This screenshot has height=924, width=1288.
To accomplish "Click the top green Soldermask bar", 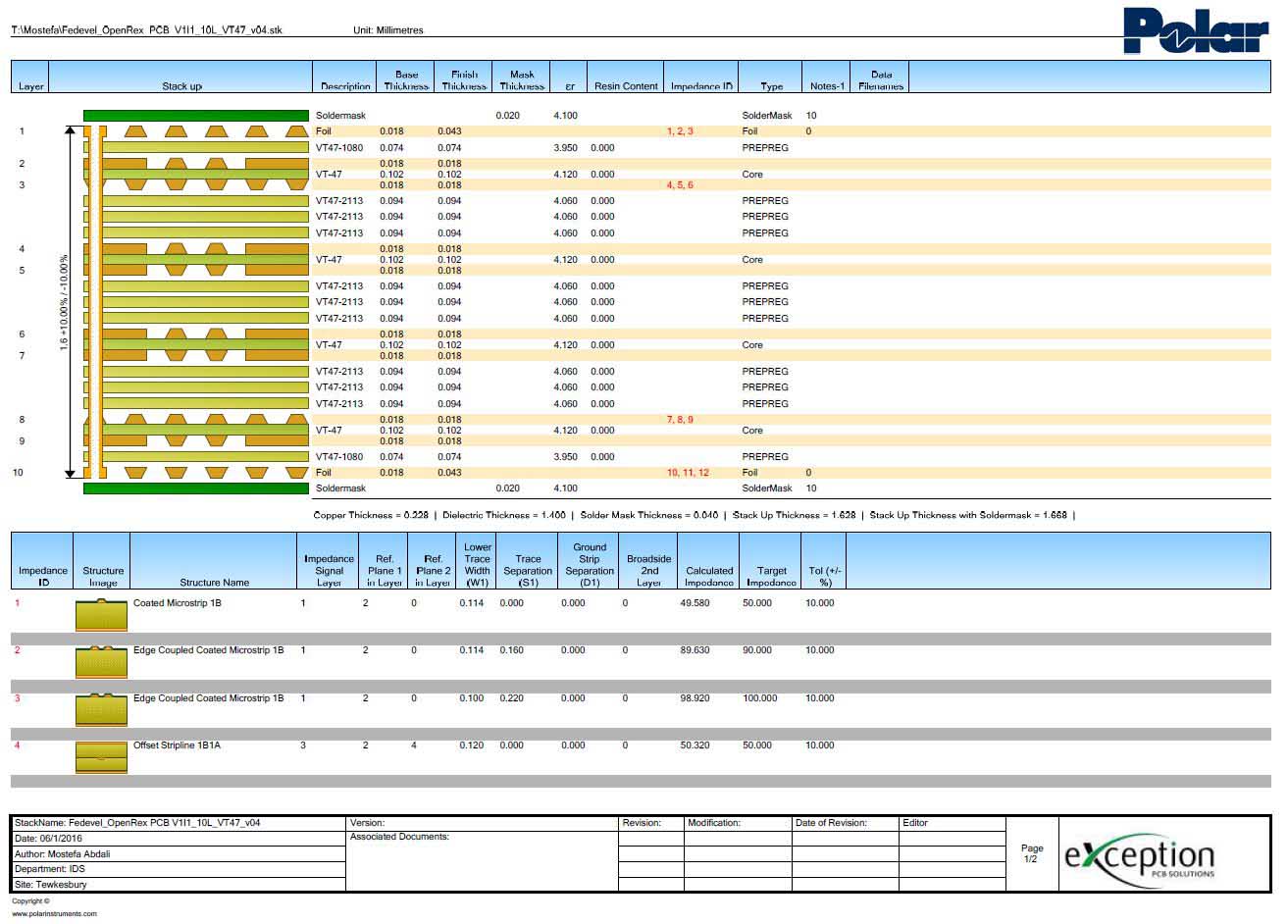I will [196, 116].
